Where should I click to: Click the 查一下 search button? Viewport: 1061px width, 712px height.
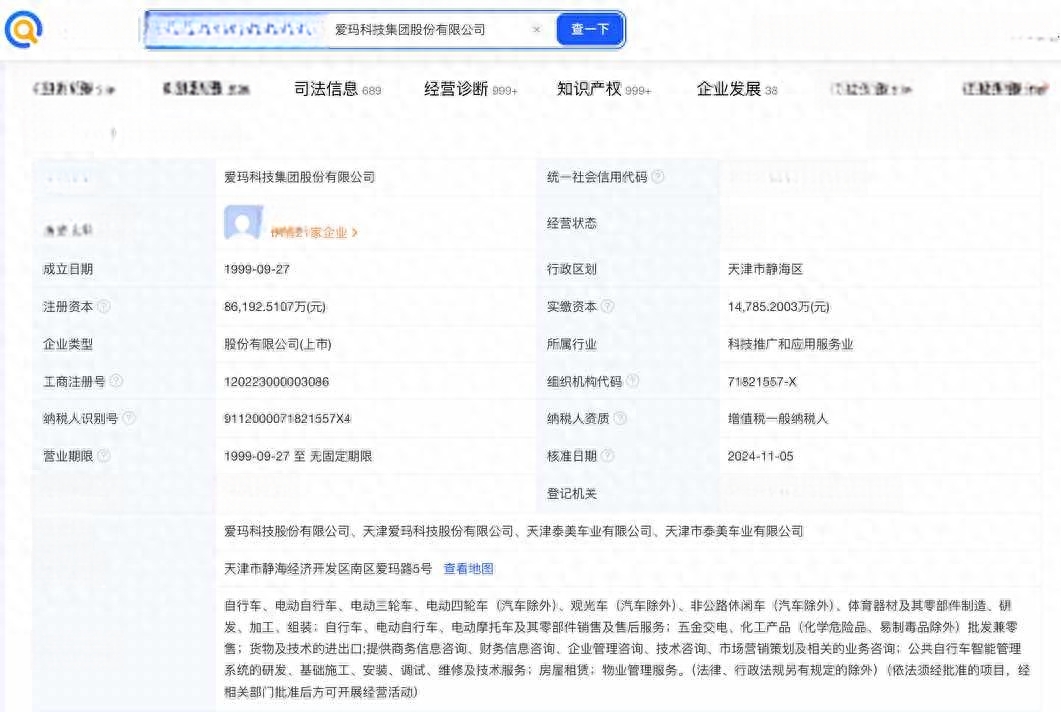590,29
